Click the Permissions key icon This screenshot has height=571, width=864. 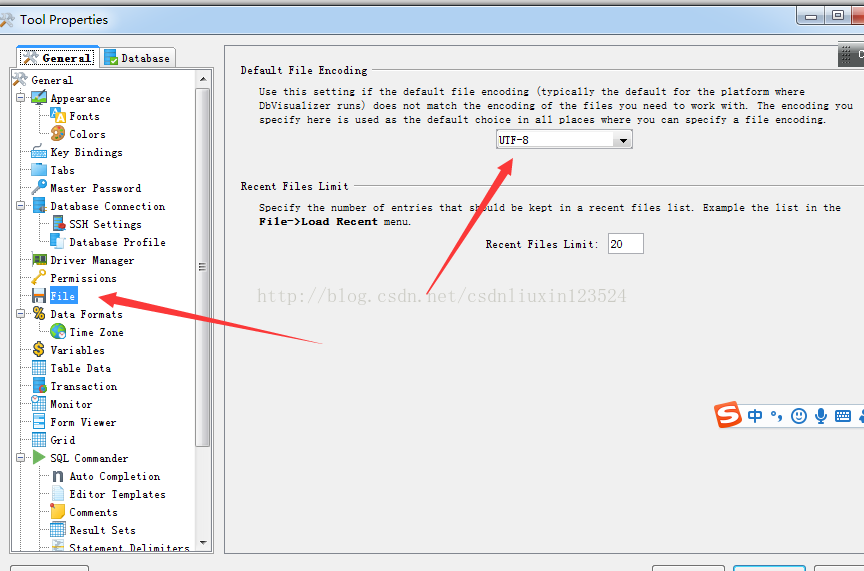point(39,278)
